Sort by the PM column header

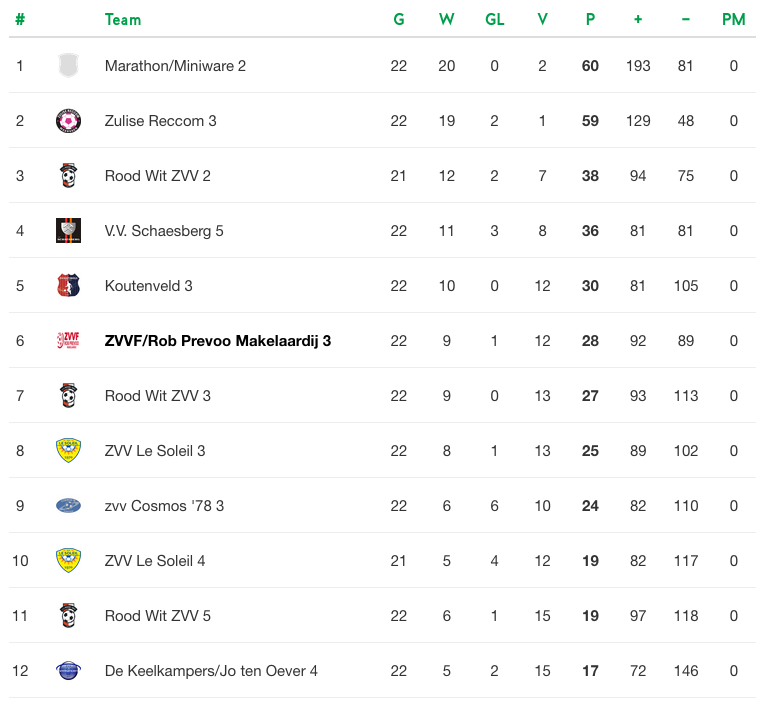point(733,20)
